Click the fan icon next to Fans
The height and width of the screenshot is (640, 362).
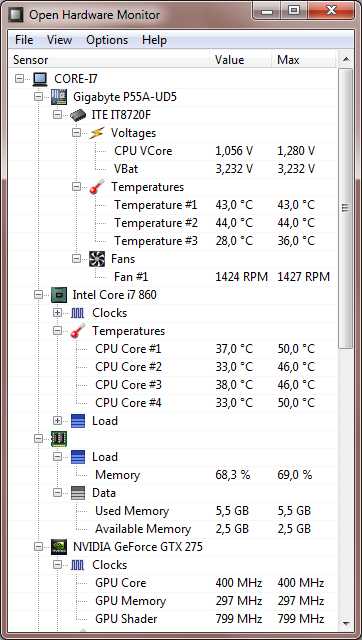(96, 259)
